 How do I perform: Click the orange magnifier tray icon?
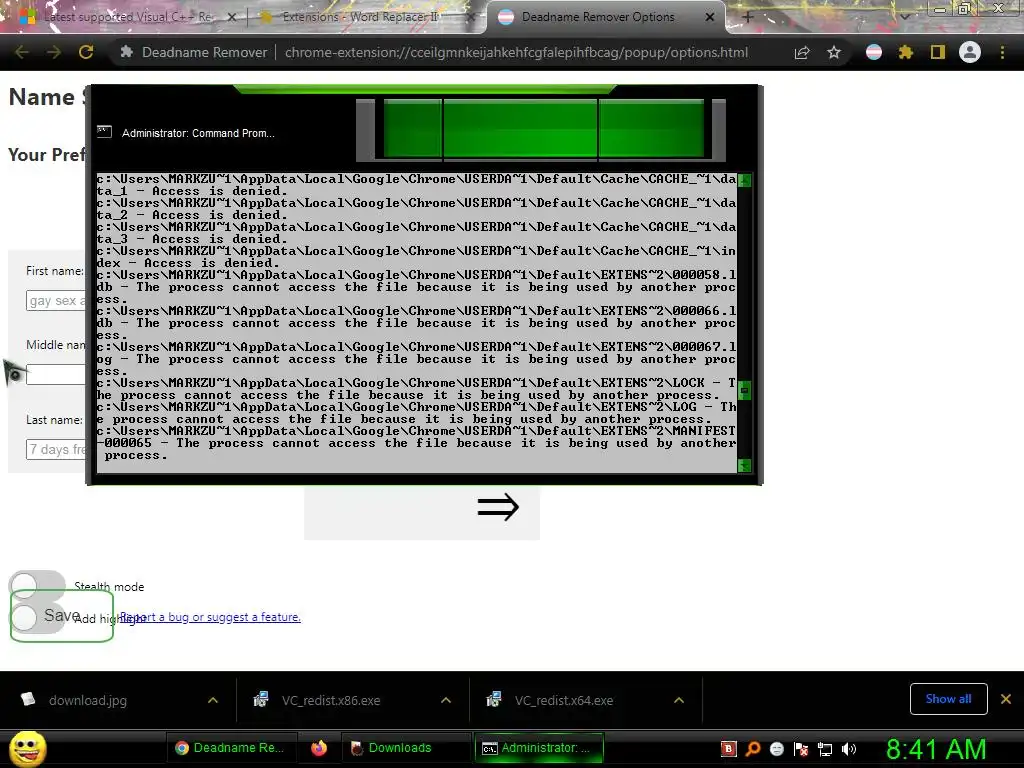tap(753, 749)
